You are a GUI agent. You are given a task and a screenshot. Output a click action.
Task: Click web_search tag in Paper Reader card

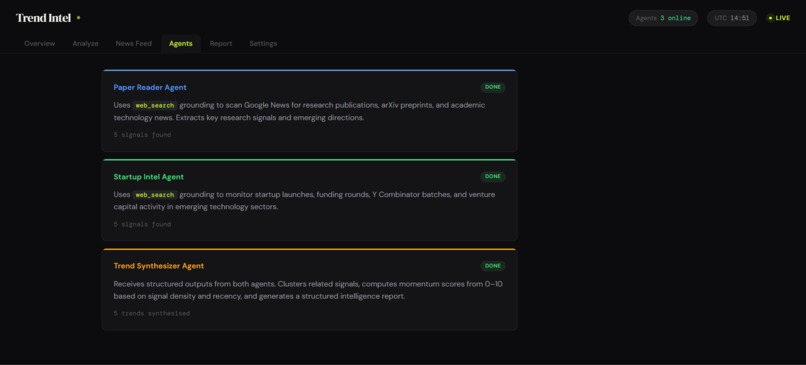click(155, 105)
